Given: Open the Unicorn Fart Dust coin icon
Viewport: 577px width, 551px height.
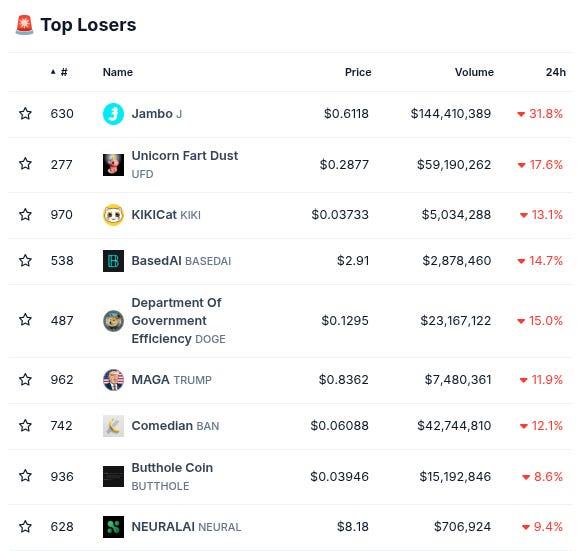Looking at the screenshot, I should point(113,165).
